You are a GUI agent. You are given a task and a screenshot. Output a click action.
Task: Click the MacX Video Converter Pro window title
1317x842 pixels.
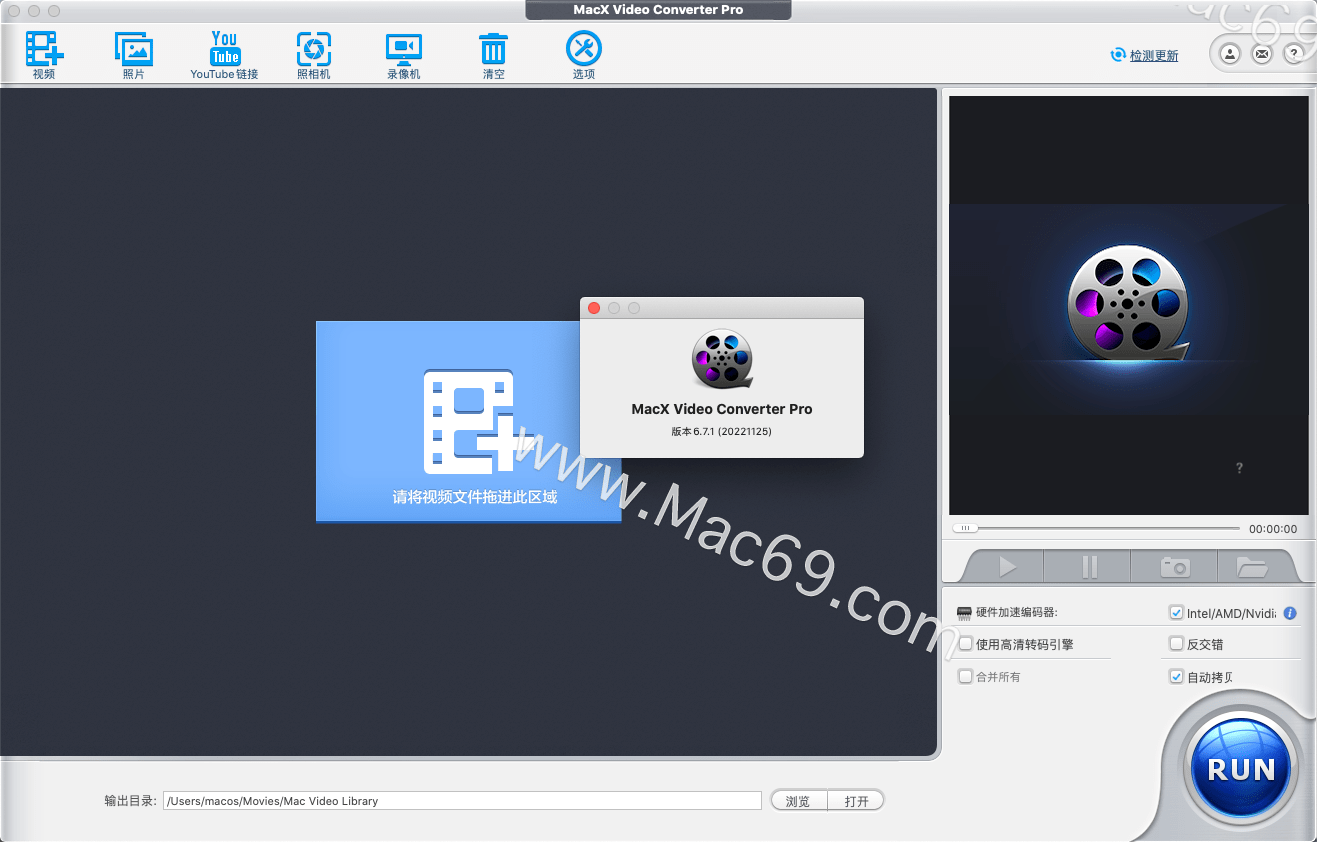point(658,9)
